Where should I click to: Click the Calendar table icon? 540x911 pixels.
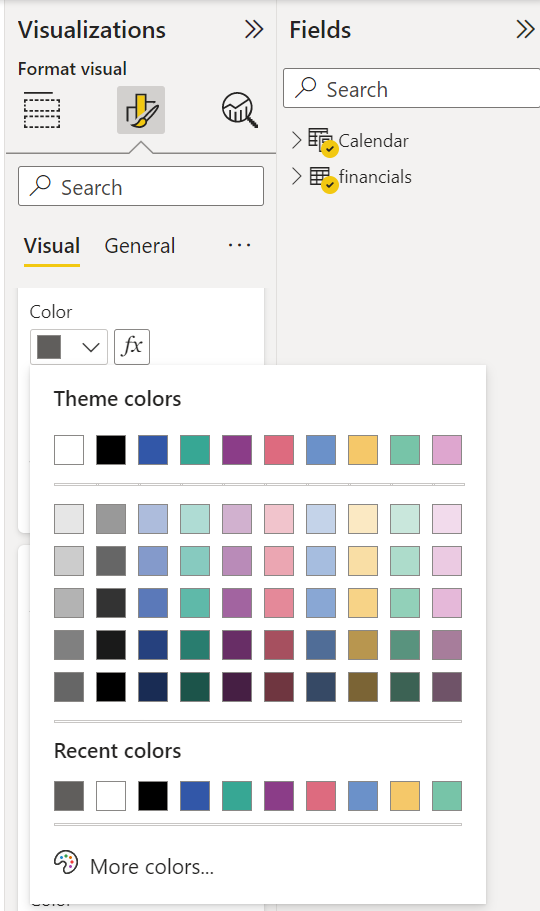click(319, 139)
